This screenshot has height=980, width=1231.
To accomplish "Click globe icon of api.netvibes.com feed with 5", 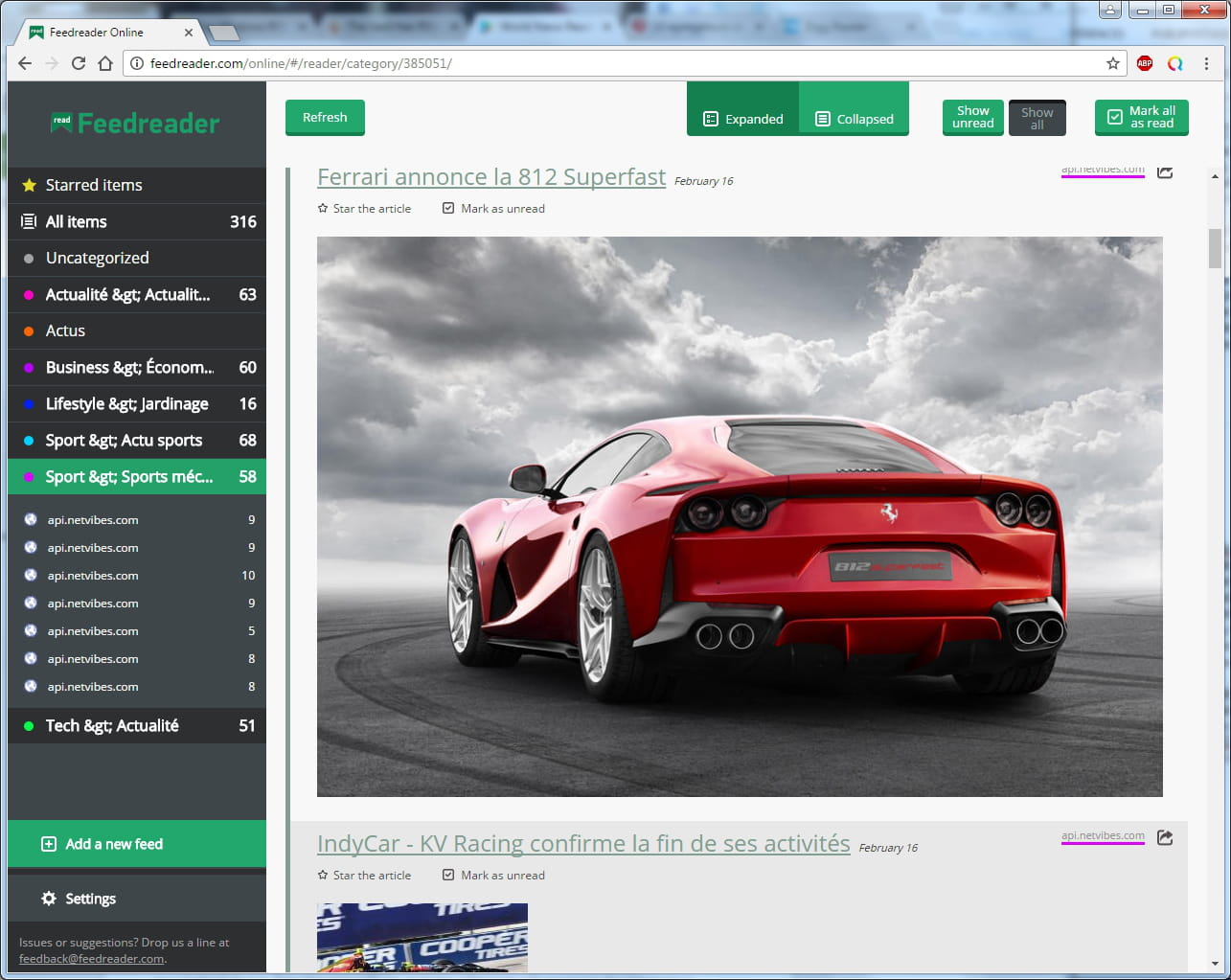I will (x=31, y=630).
